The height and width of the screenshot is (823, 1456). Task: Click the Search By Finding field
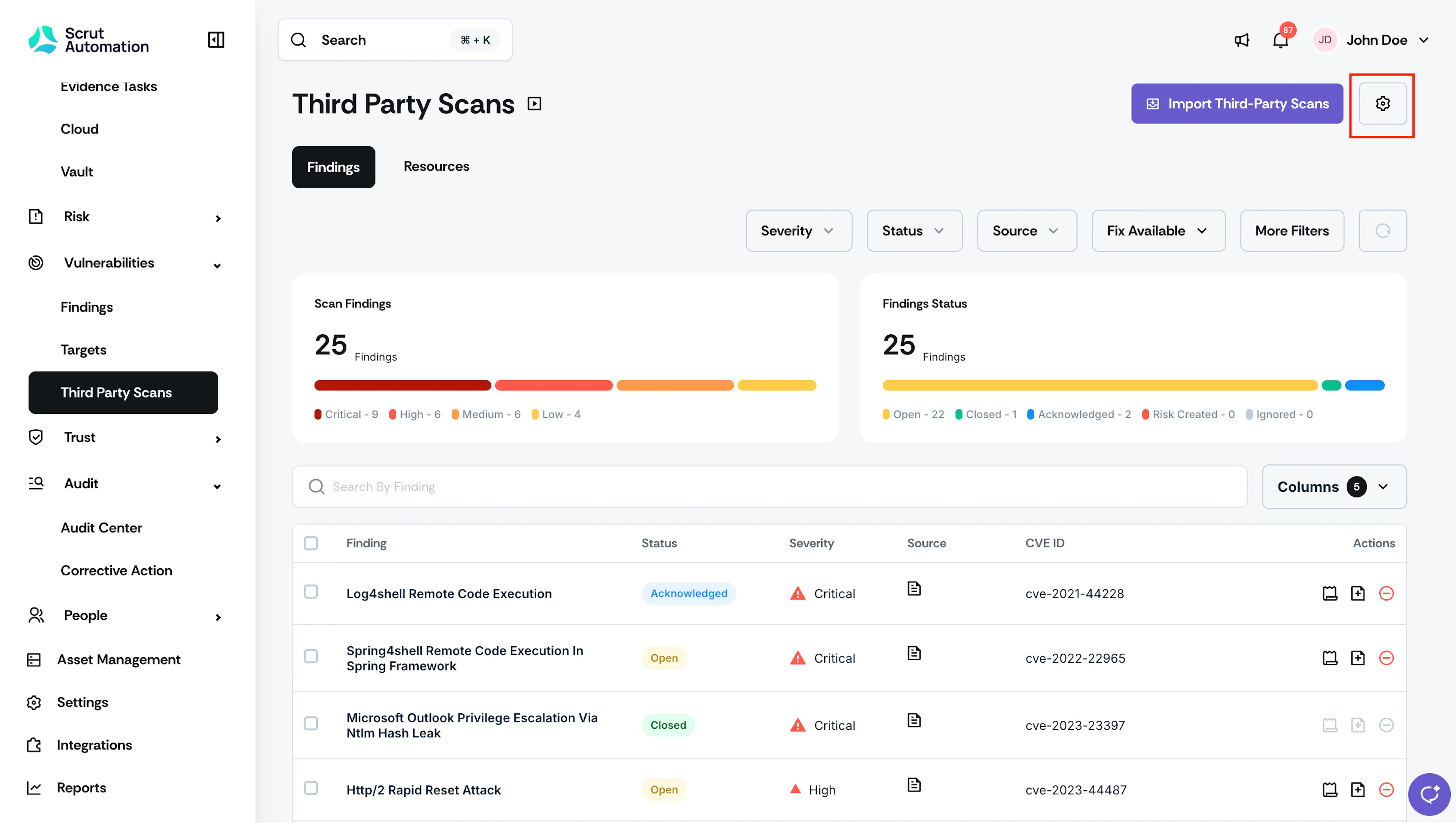(769, 487)
